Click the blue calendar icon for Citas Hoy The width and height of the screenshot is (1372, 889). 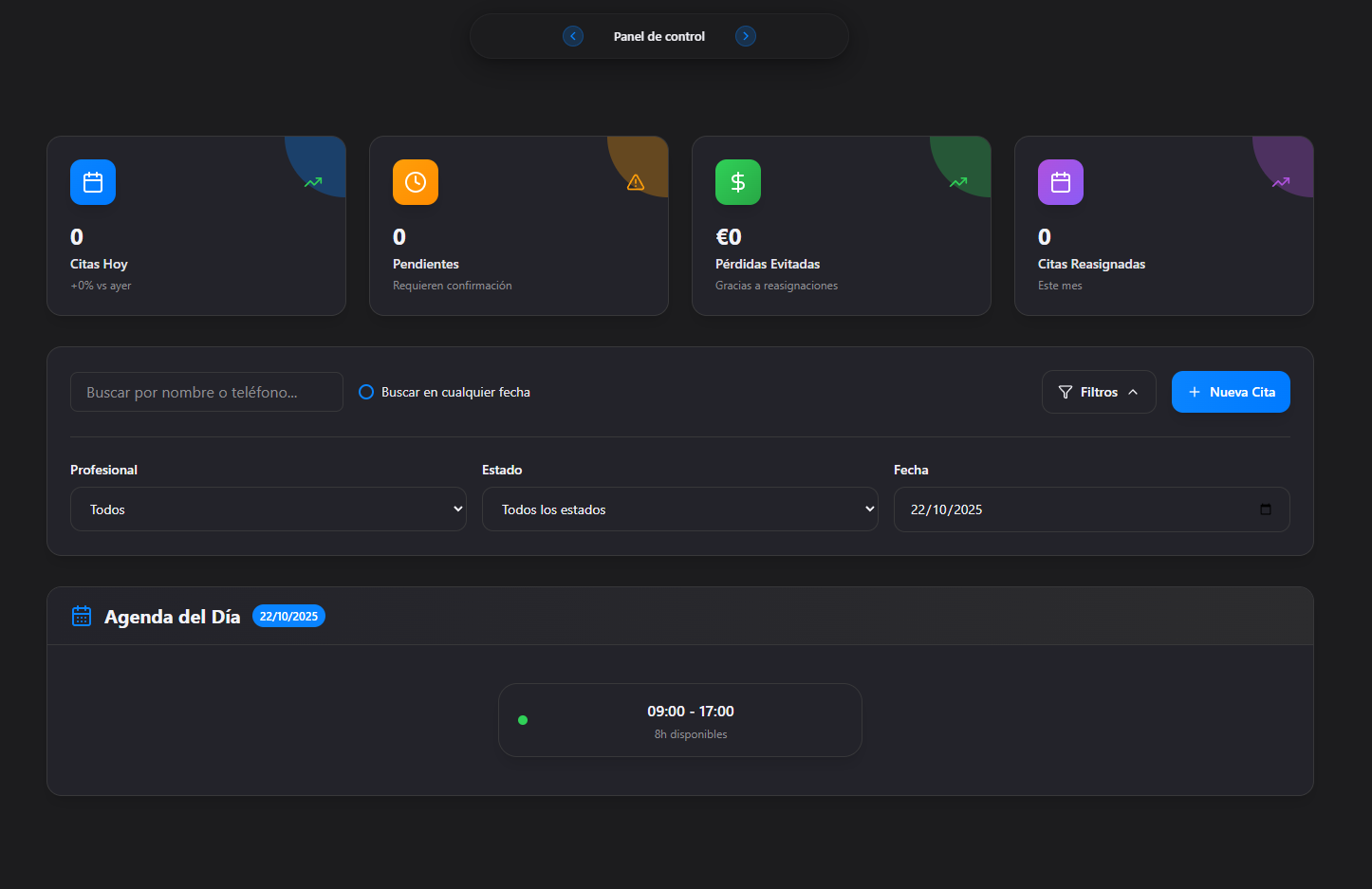[93, 182]
